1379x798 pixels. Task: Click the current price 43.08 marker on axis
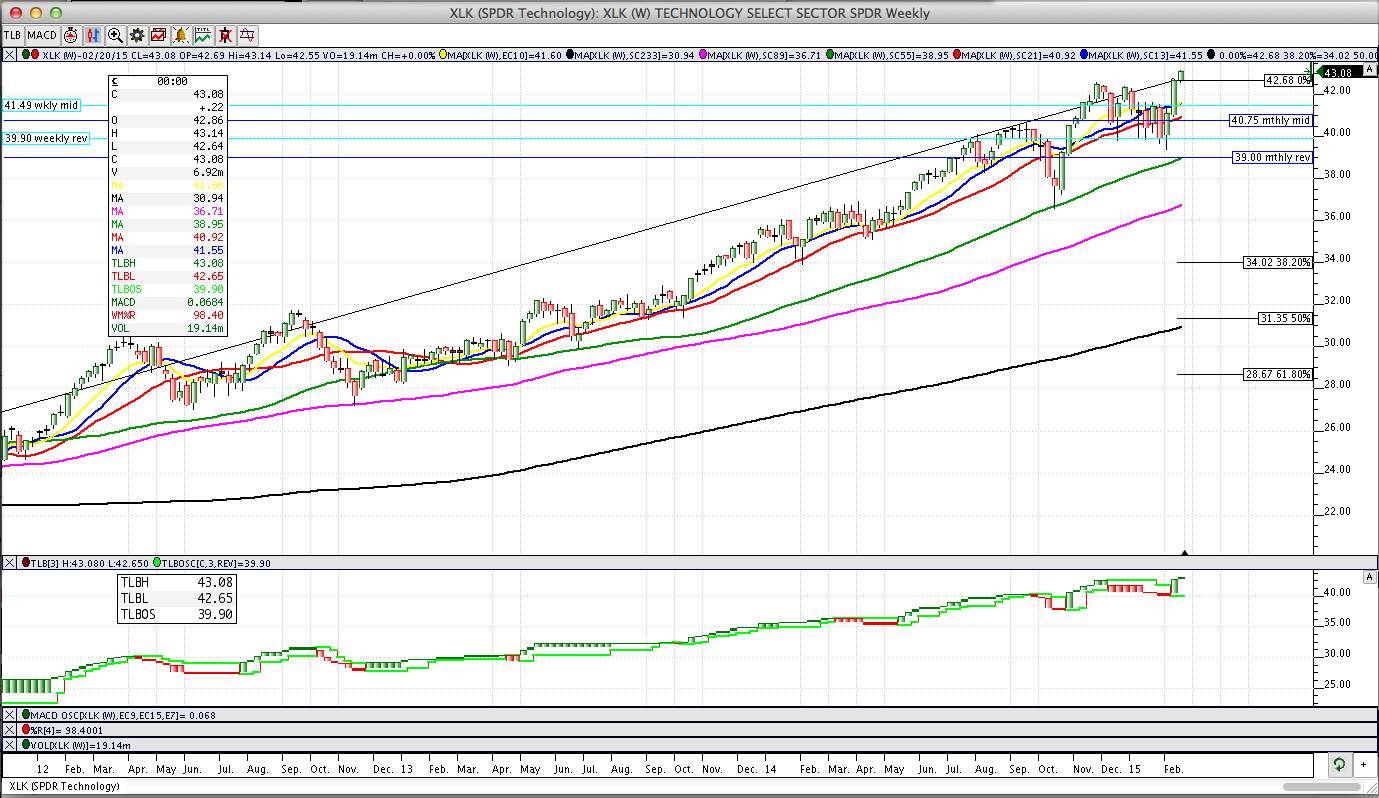[x=1338, y=72]
